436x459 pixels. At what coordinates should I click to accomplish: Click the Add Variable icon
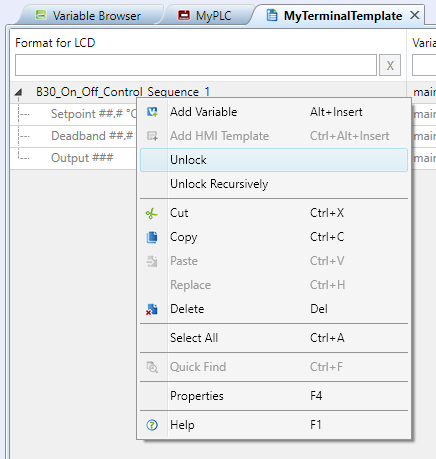pyautogui.click(x=152, y=112)
